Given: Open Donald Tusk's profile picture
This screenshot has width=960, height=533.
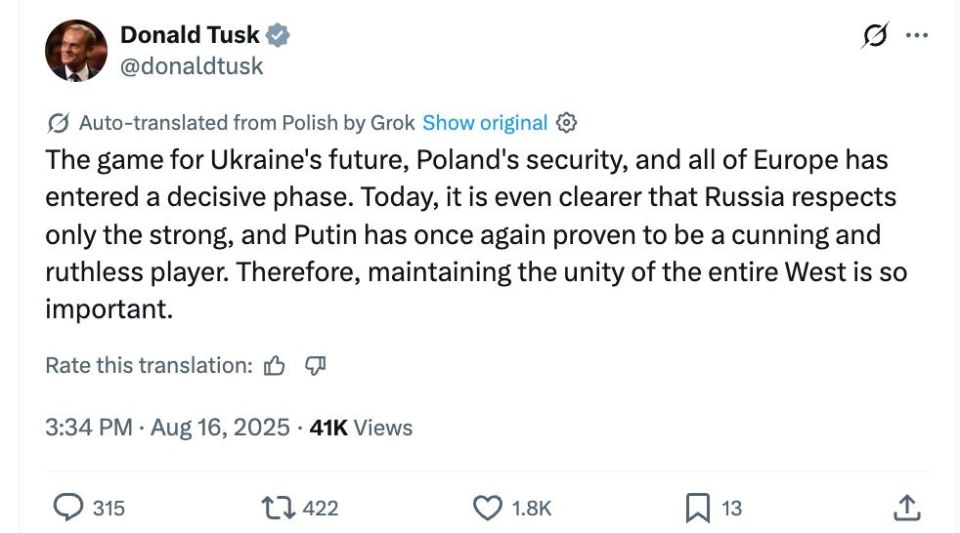Looking at the screenshot, I should (76, 50).
